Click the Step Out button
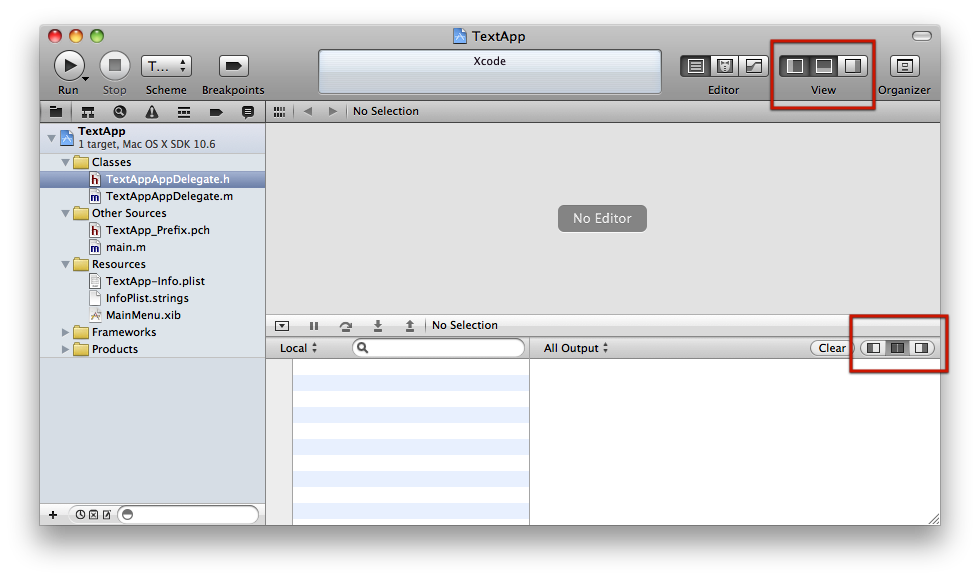 pos(409,326)
